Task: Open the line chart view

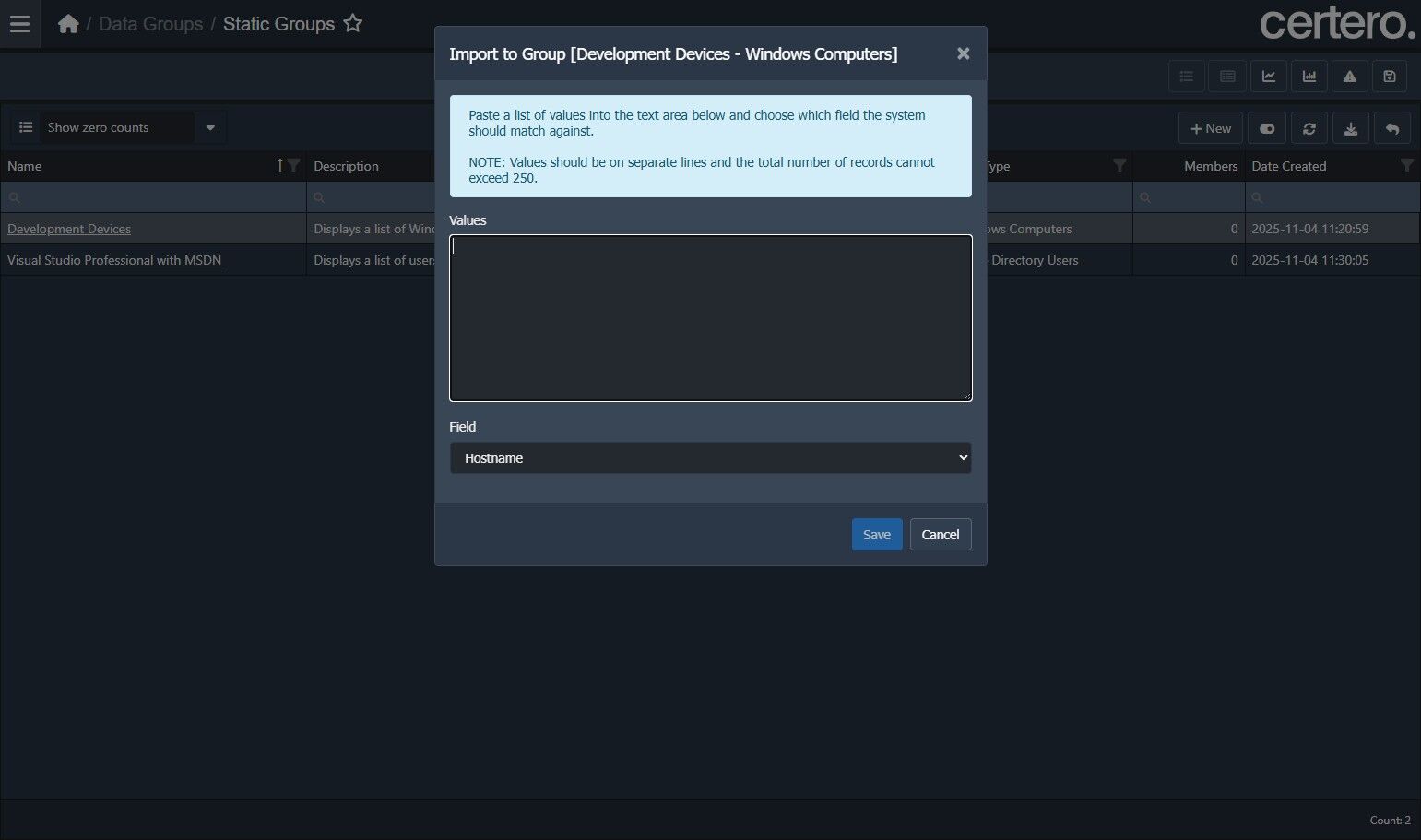Action: point(1269,77)
